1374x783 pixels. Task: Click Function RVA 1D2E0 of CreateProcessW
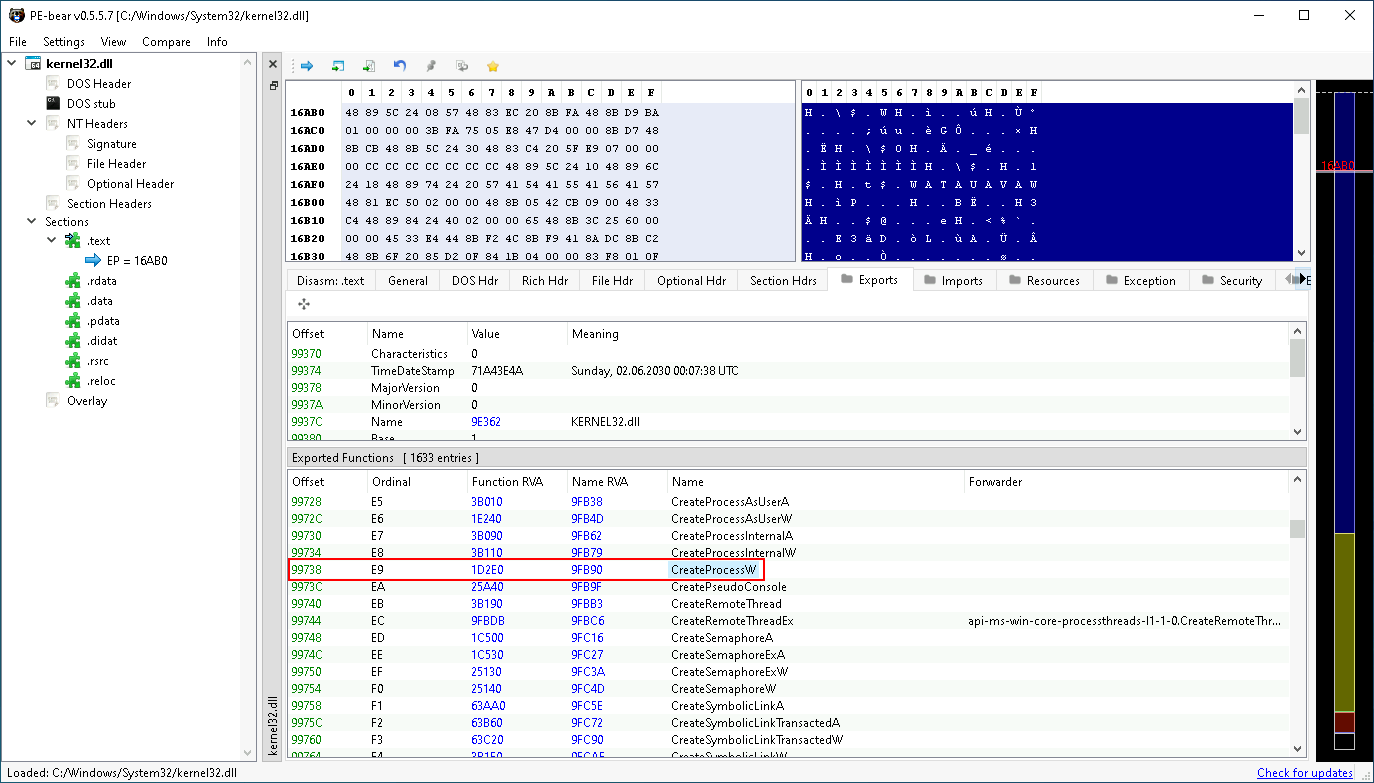point(488,570)
